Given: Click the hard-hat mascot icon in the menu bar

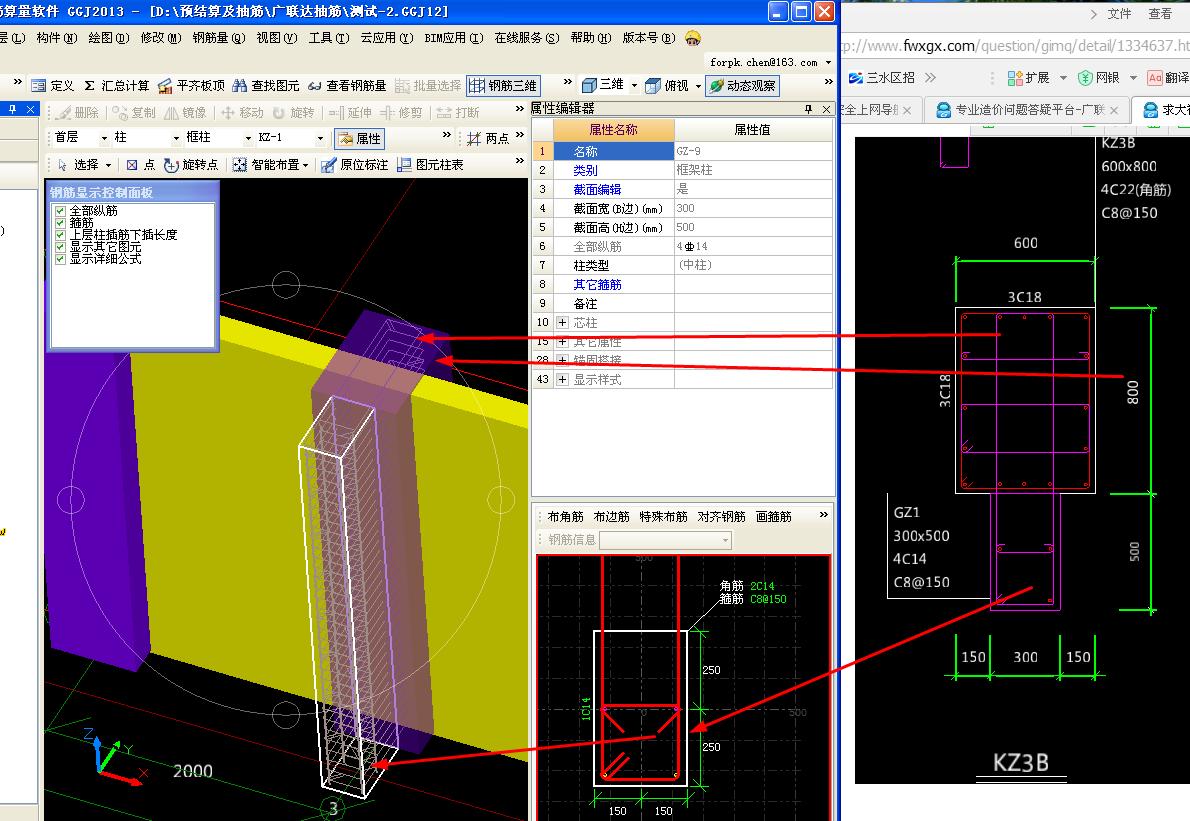Looking at the screenshot, I should [692, 37].
